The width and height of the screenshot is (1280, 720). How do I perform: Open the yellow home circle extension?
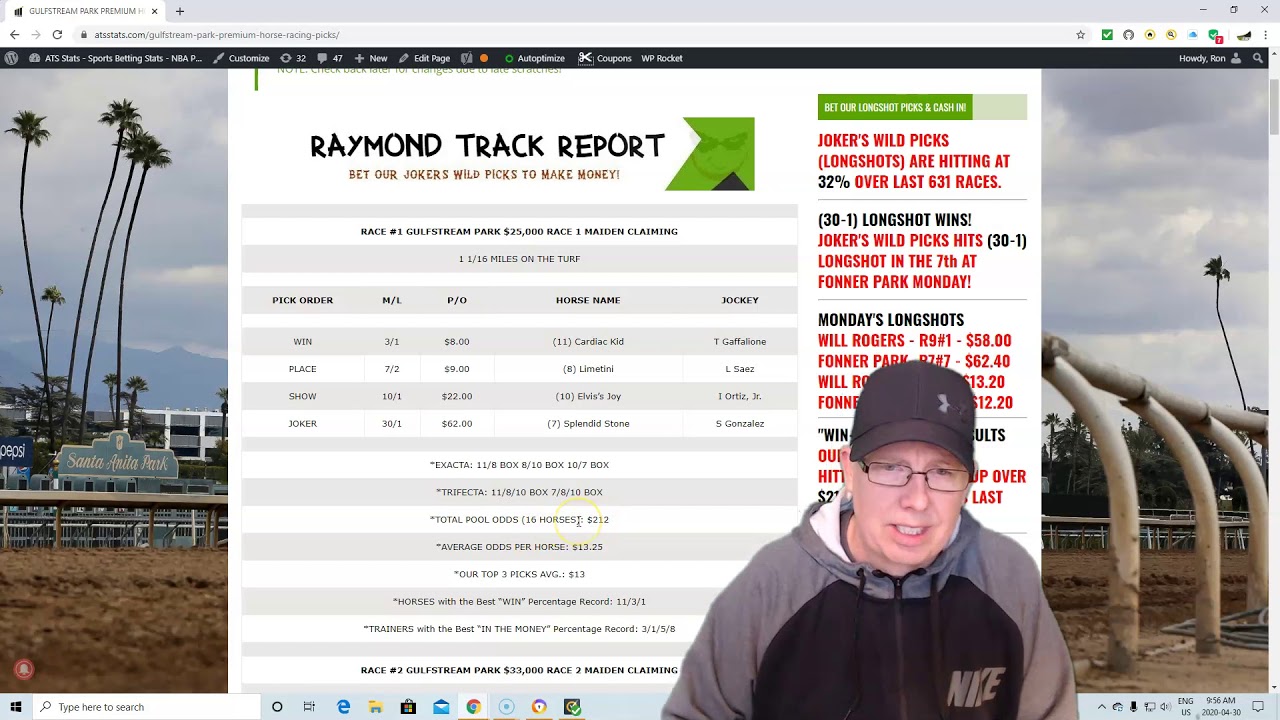pos(1150,34)
